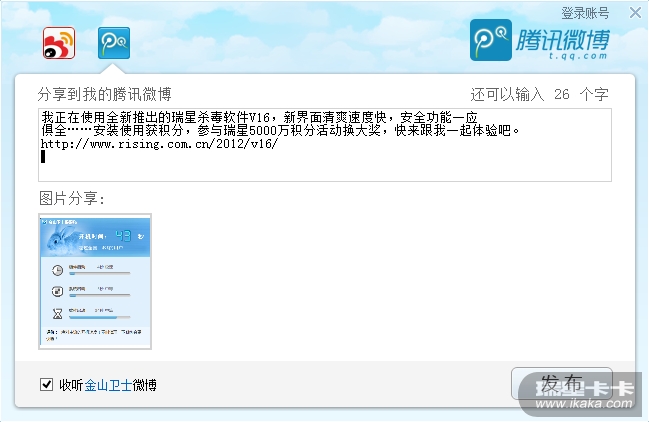Select the Sina Weibo share icon
Image resolution: width=649 pixels, height=422 pixels.
[59, 43]
